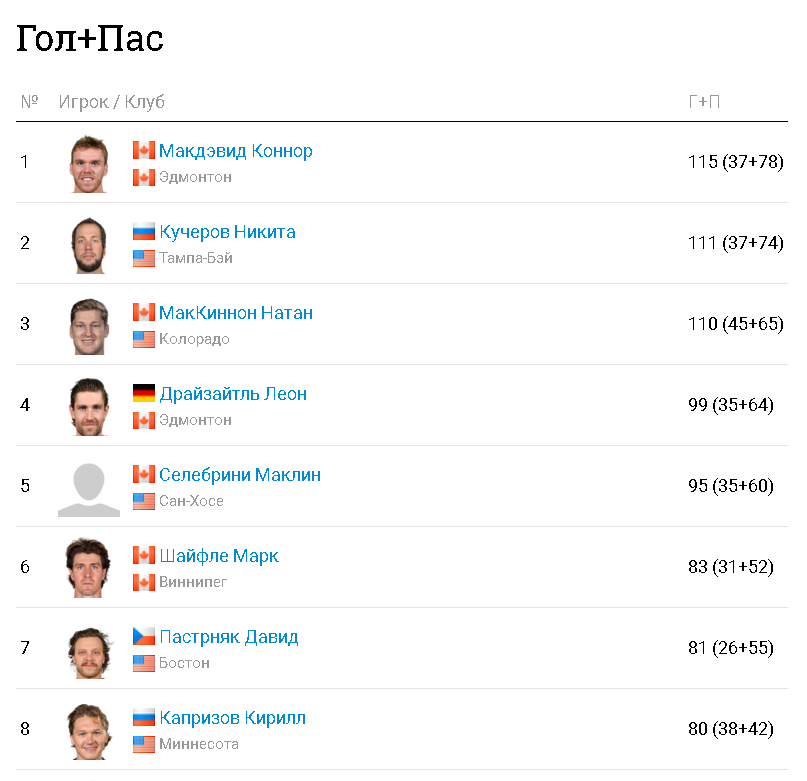The image size is (807, 781).
Task: Click the US flag next to Сан-Хосе
Action: [x=144, y=501]
